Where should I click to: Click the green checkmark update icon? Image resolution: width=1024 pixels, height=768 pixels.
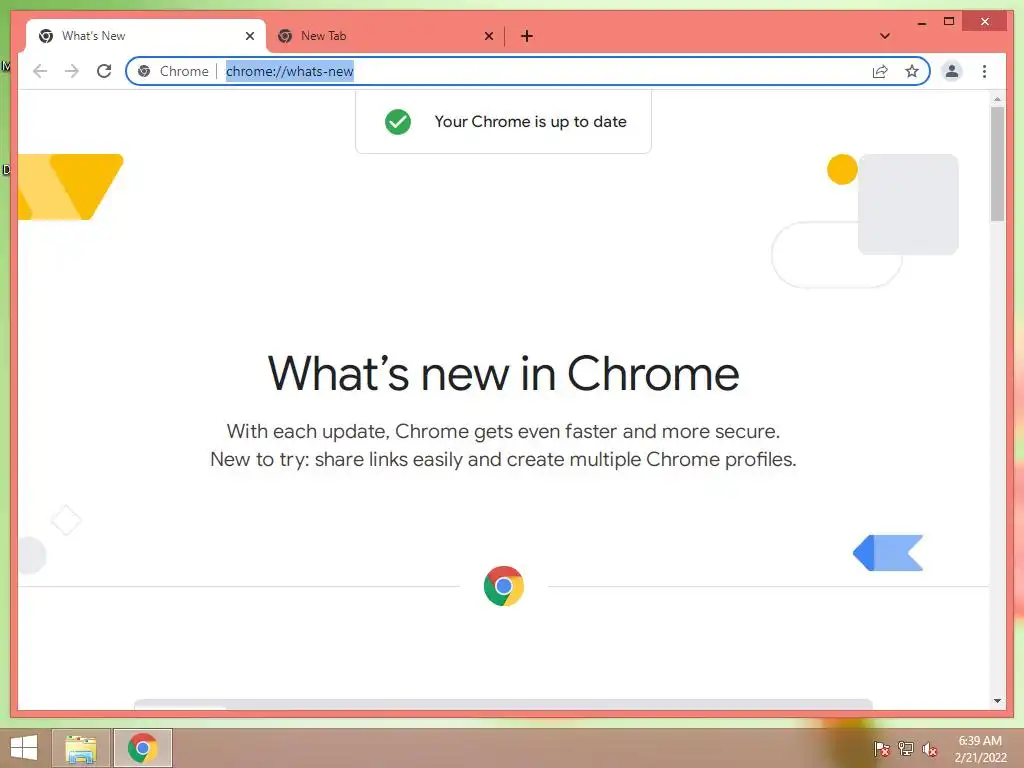click(x=398, y=121)
